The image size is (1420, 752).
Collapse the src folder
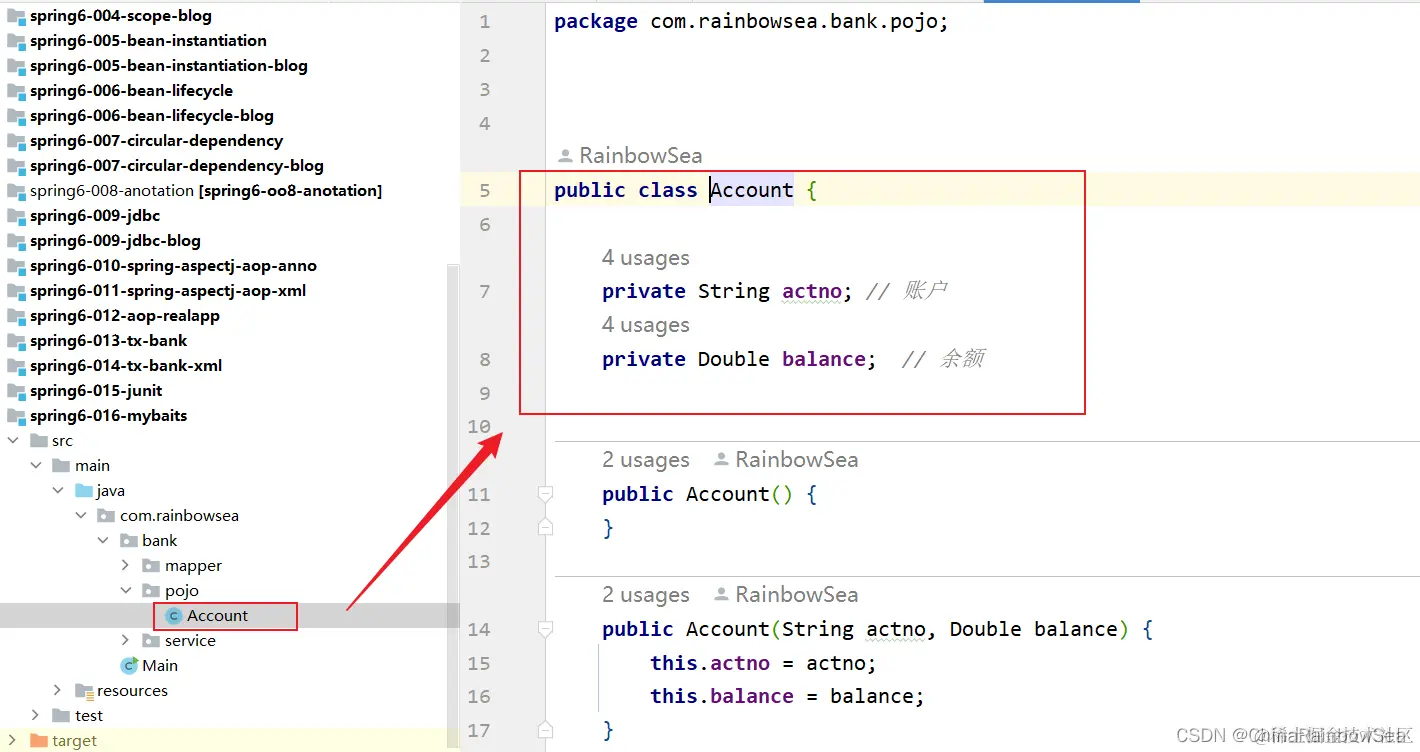click(x=14, y=441)
